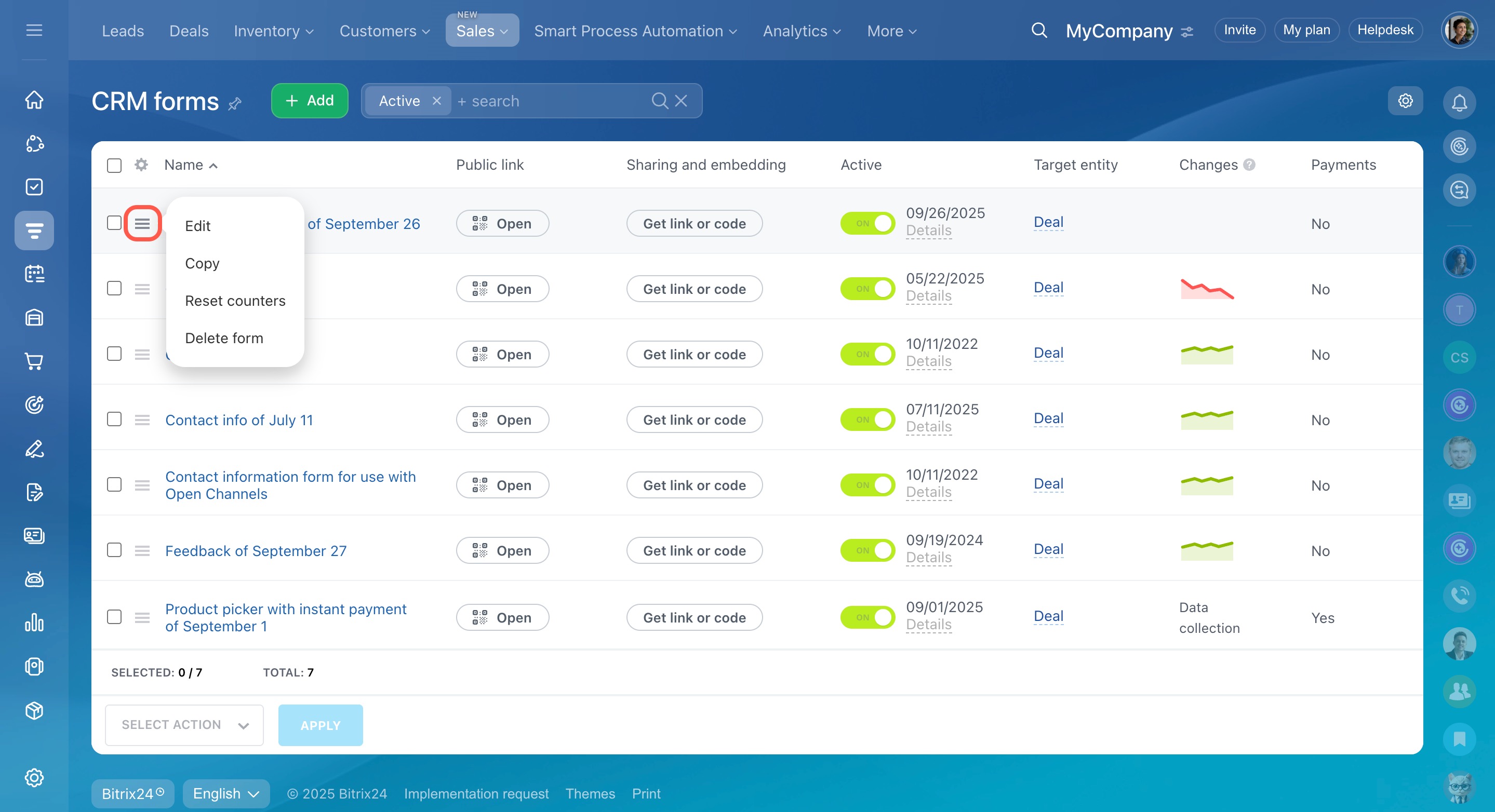Choose Reset counters from context menu
1495x812 pixels.
coord(235,301)
